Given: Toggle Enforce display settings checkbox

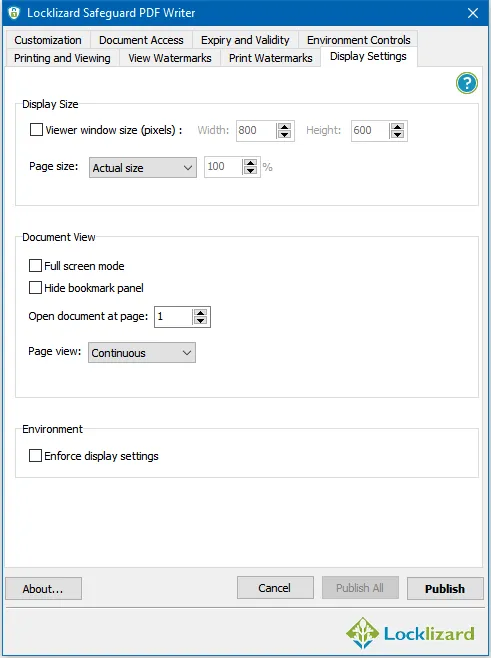Looking at the screenshot, I should click(35, 456).
